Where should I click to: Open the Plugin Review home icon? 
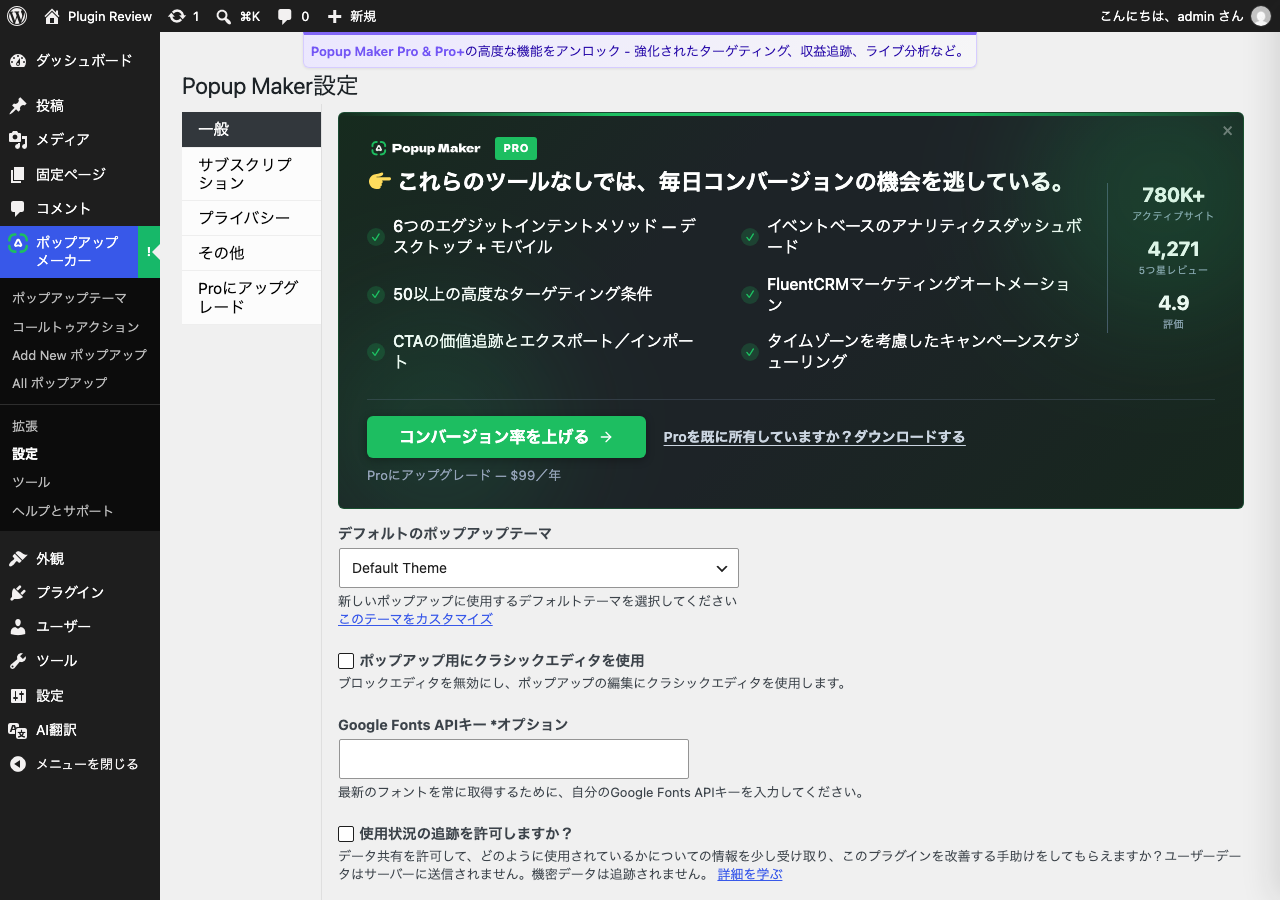(52, 16)
